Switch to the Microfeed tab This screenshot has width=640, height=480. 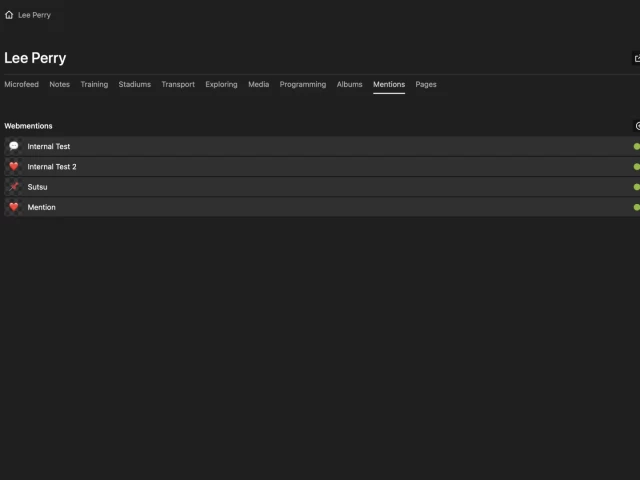click(x=21, y=85)
